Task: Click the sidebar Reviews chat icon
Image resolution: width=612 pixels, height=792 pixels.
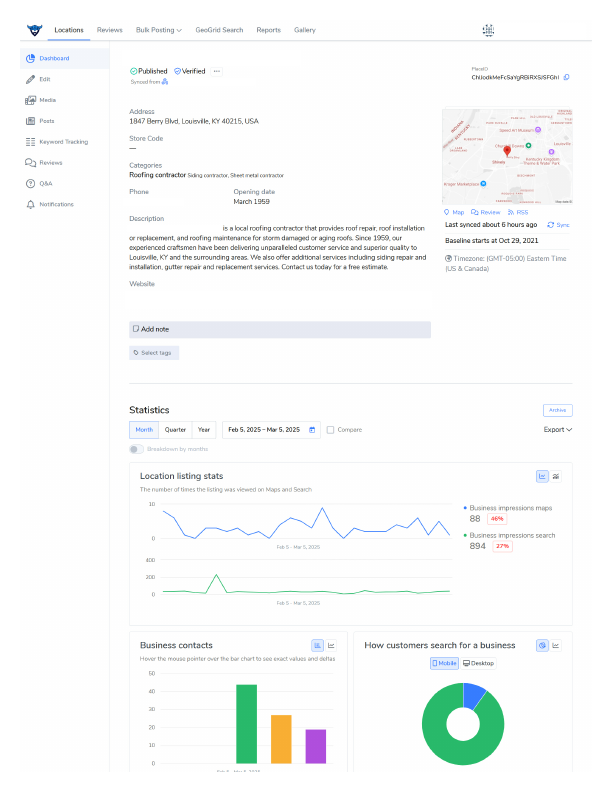Action: pos(30,163)
